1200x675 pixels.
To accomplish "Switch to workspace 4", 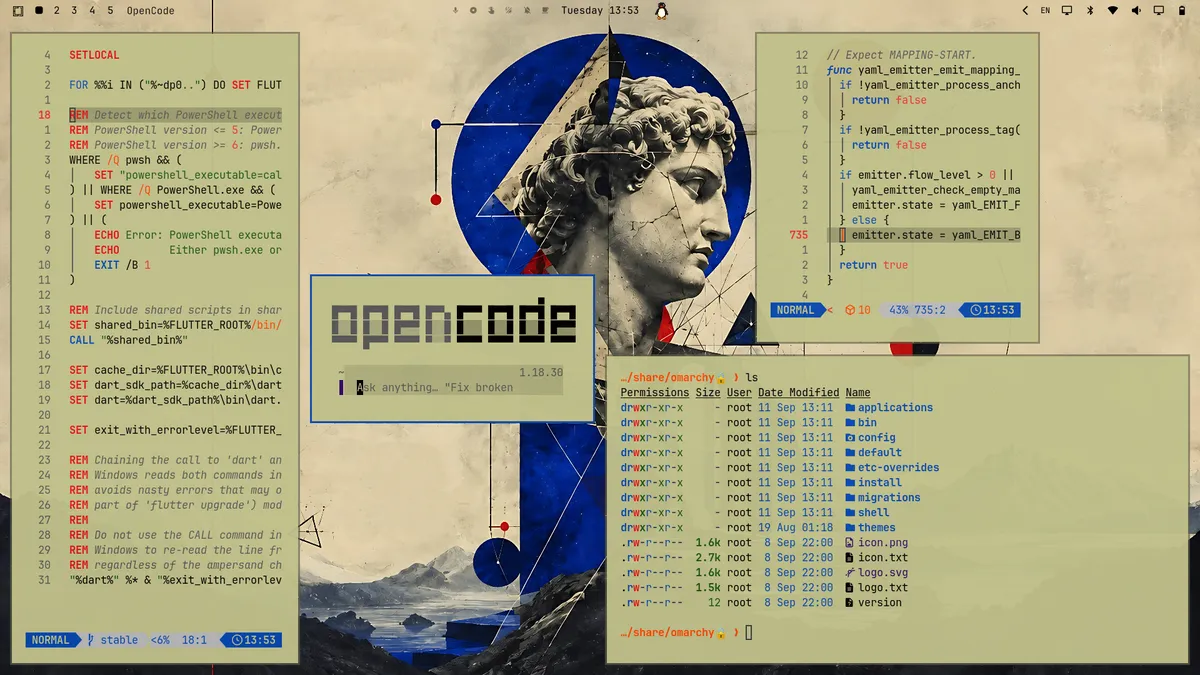I will coord(92,10).
